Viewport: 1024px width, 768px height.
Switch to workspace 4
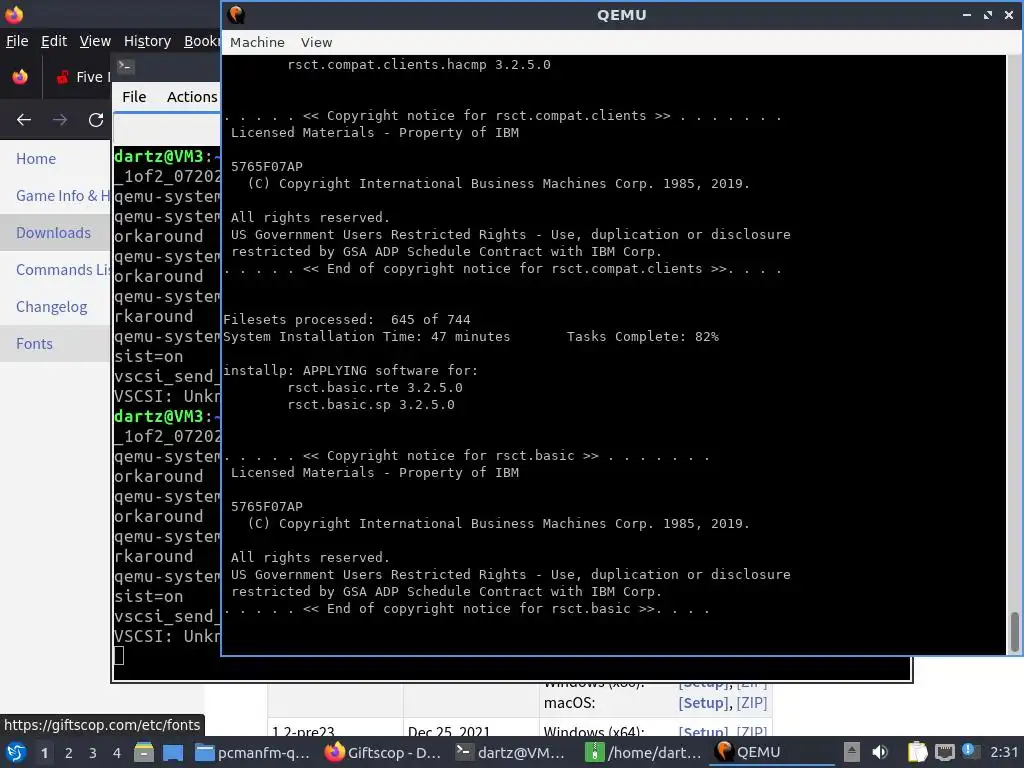click(117, 753)
